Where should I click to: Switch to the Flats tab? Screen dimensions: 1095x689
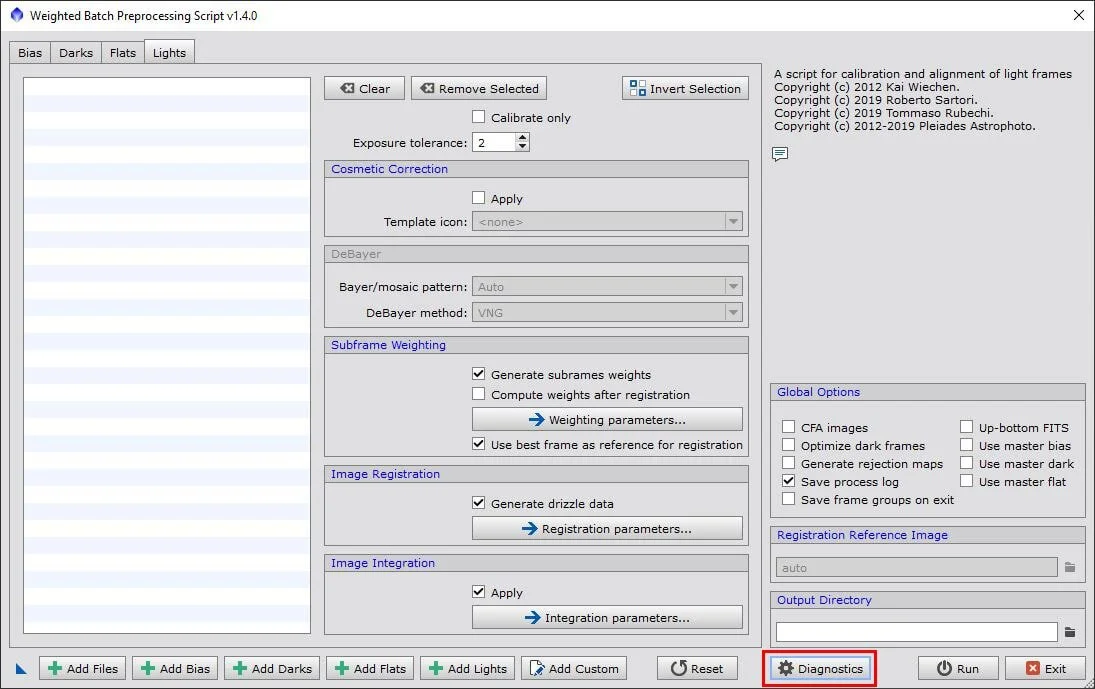(x=123, y=53)
